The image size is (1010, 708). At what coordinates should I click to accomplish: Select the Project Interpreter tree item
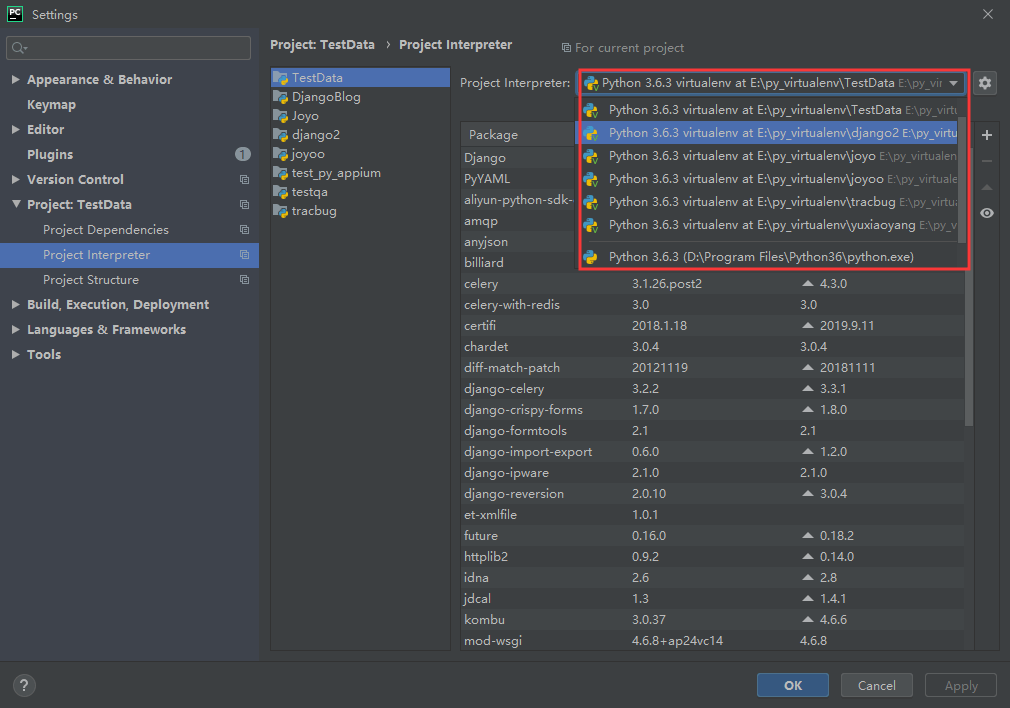point(129,255)
